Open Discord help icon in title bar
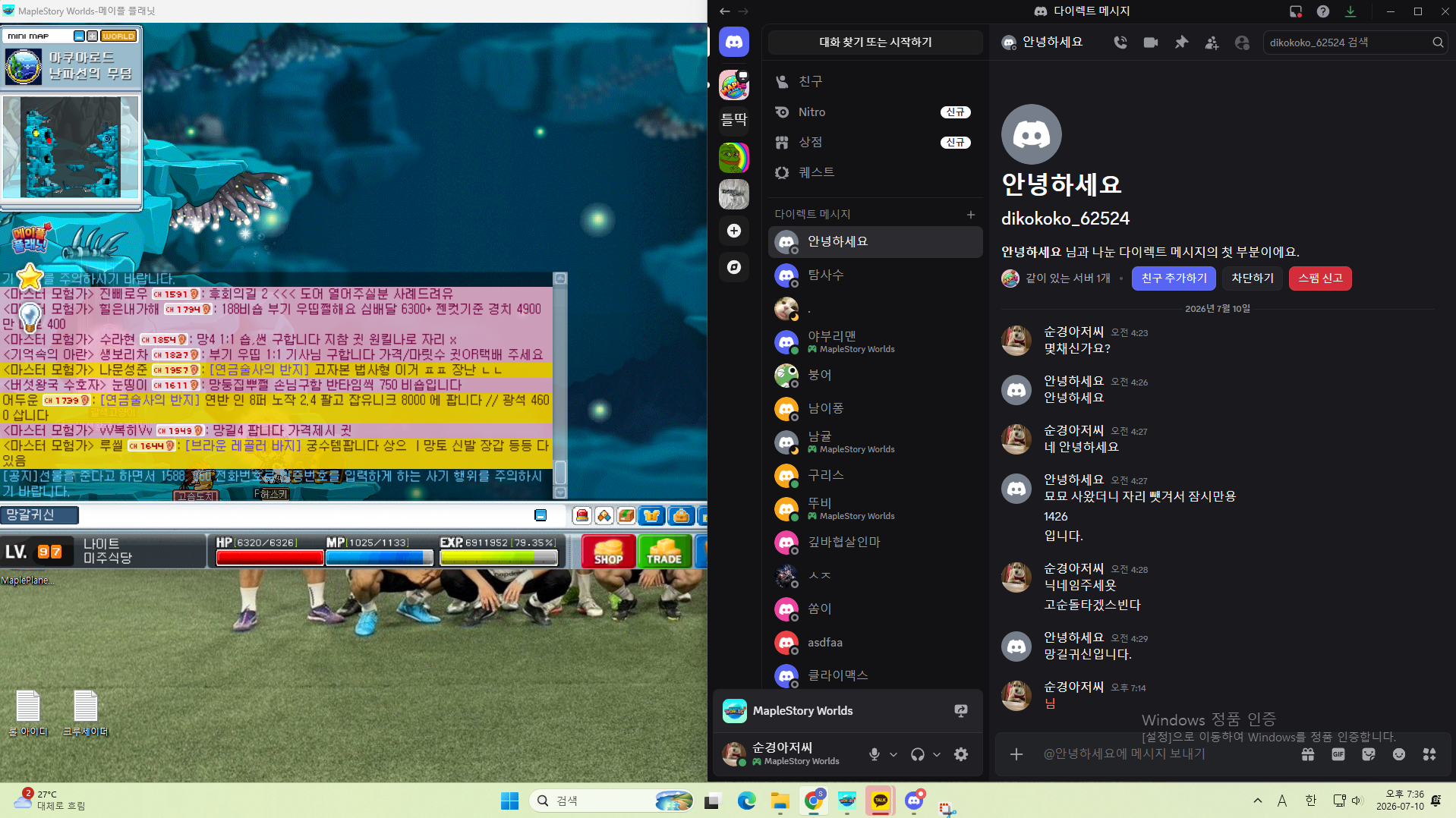Image resolution: width=1456 pixels, height=818 pixels. tap(1323, 11)
